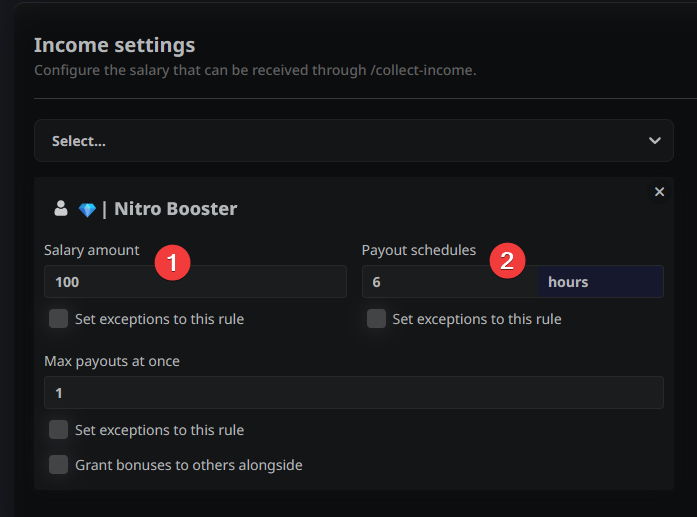Click the Payout schedules label

point(419,250)
